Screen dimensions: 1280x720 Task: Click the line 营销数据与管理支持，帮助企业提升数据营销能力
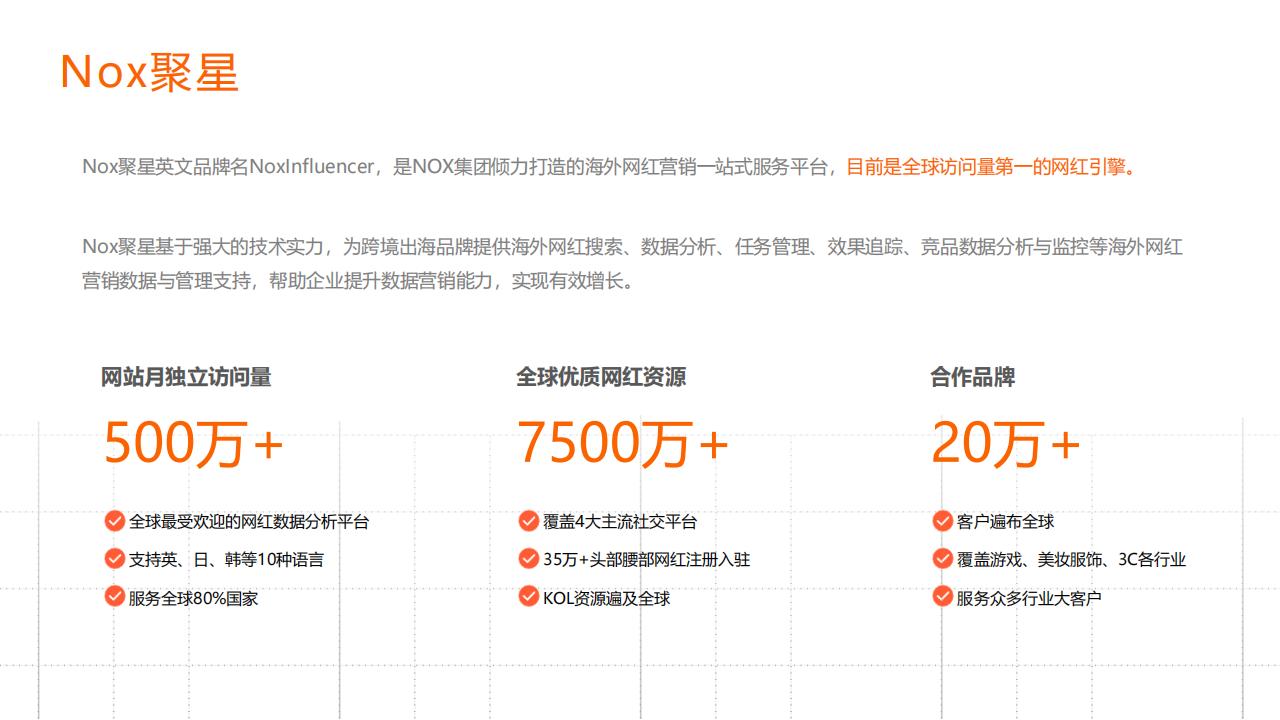pyautogui.click(x=358, y=280)
